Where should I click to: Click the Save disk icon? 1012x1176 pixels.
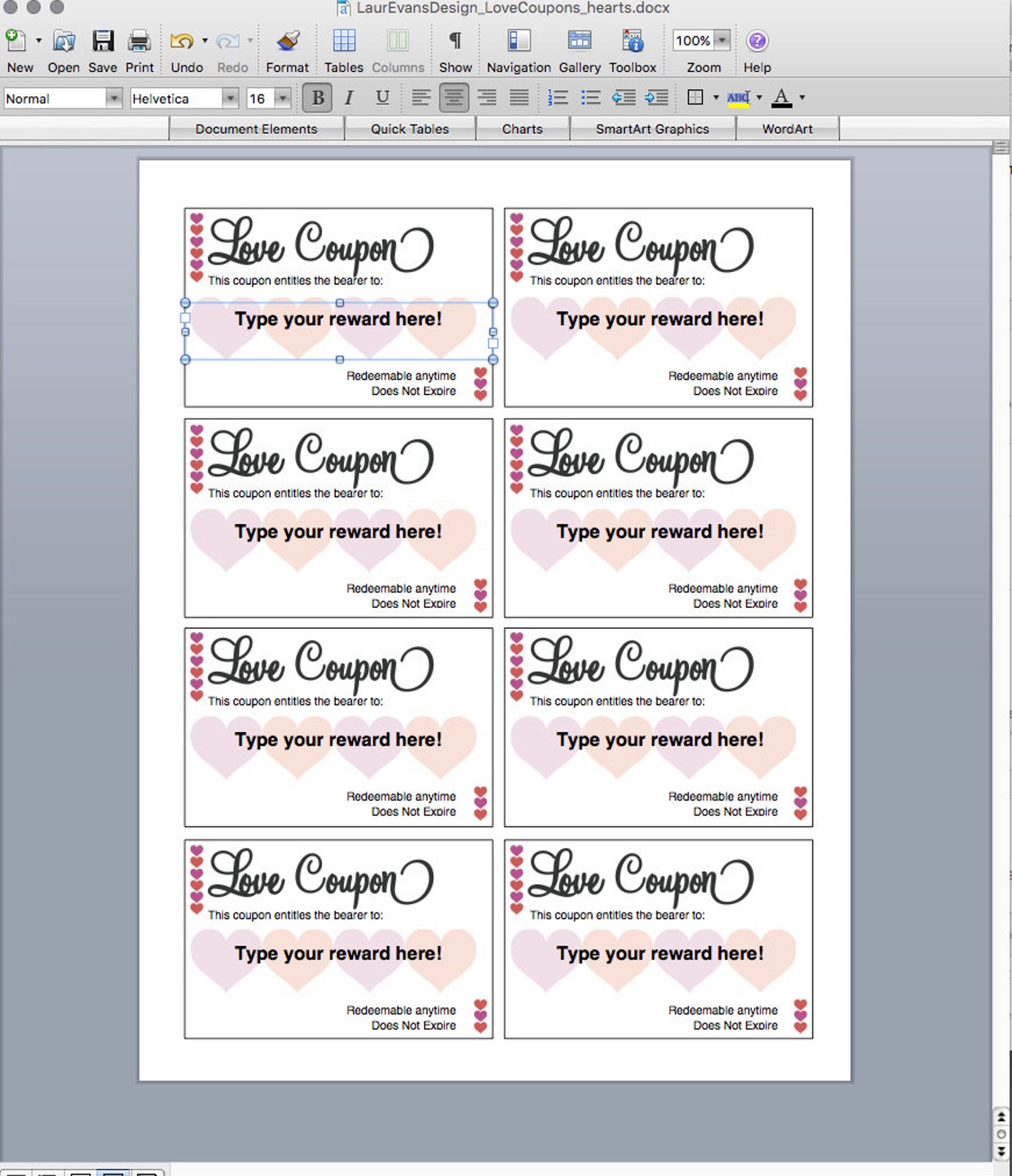pyautogui.click(x=103, y=41)
